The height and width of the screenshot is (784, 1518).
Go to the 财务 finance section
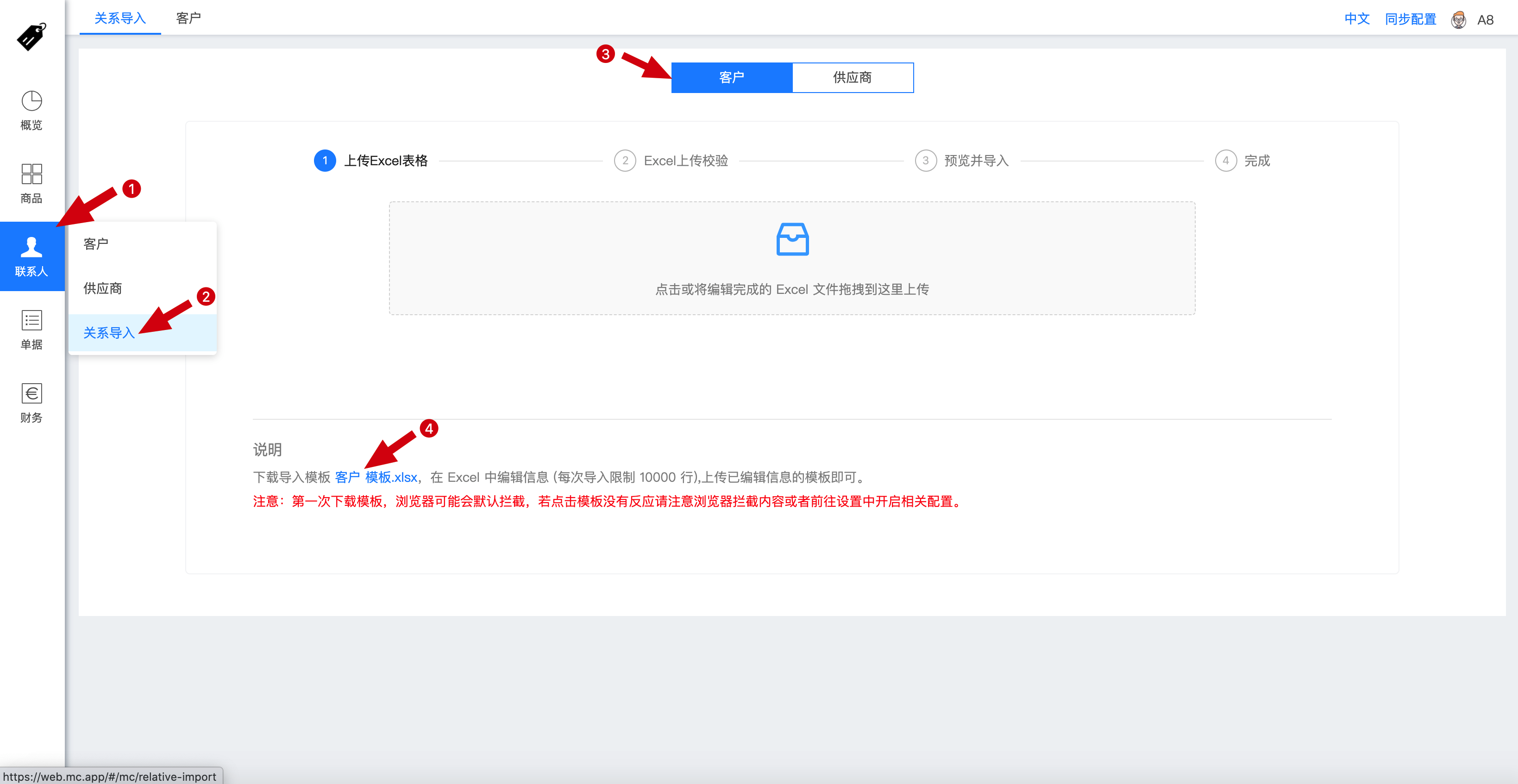click(x=31, y=403)
